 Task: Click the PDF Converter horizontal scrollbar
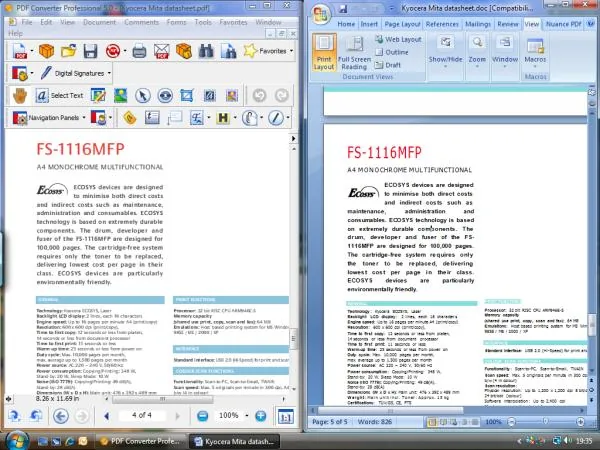[x=163, y=399]
